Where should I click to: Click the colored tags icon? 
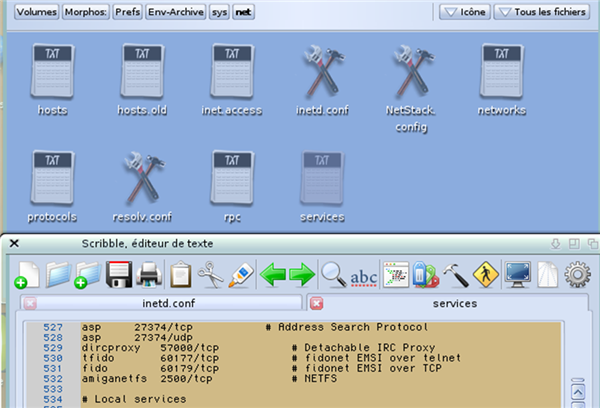pos(426,274)
